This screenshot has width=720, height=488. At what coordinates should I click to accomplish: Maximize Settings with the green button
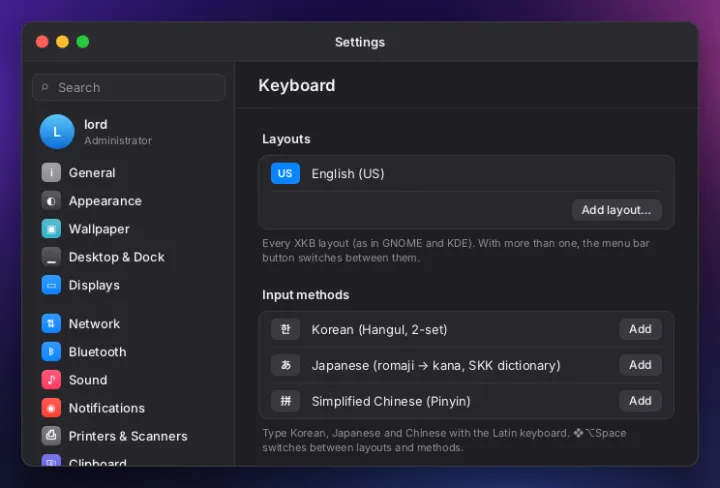click(x=83, y=42)
